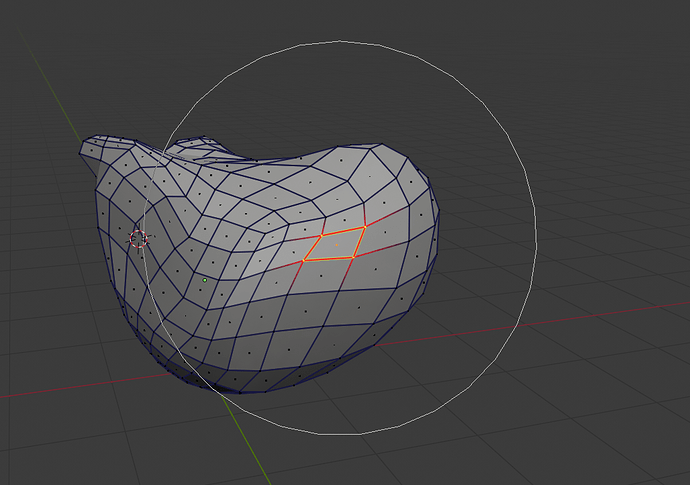Click the red-white 3D cursor crosshair
690x485 pixels.
coord(139,239)
